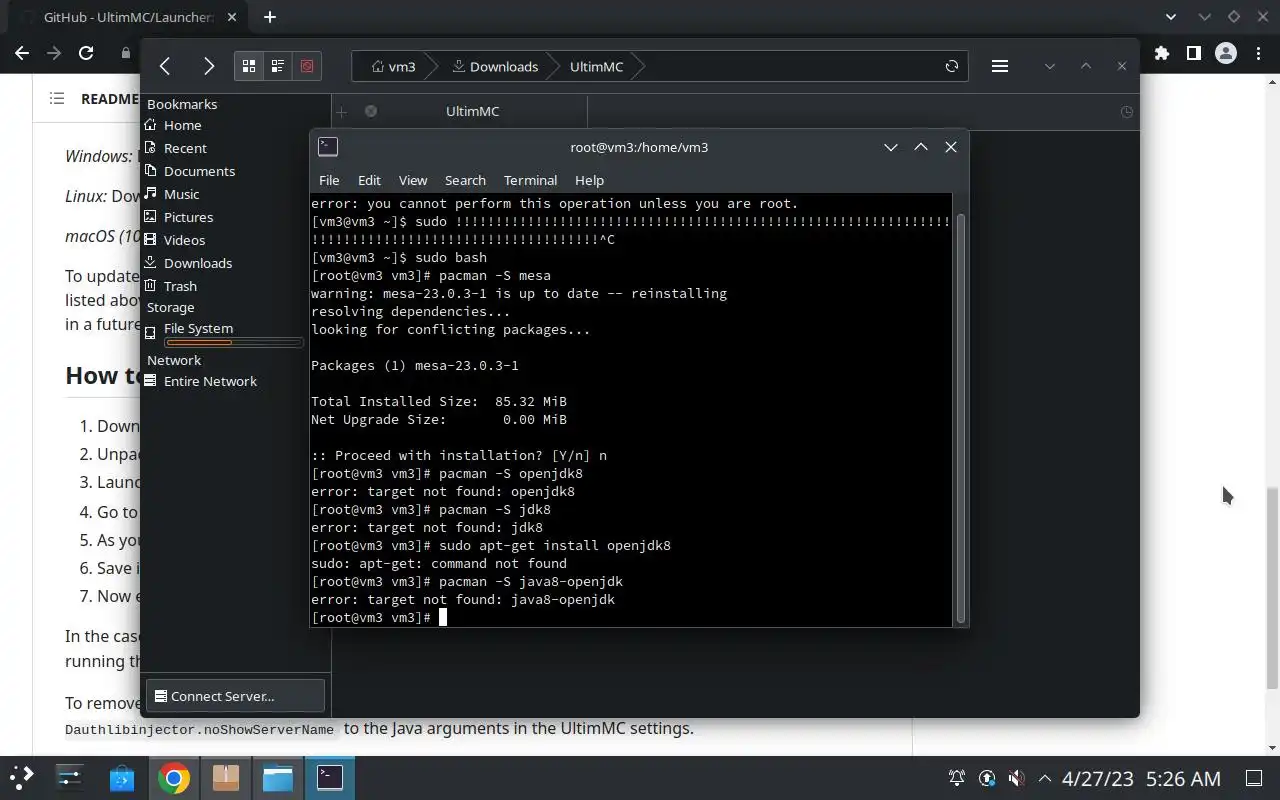Click the UltimMC breadcrumb in path bar
This screenshot has height=800, width=1280.
click(x=596, y=66)
